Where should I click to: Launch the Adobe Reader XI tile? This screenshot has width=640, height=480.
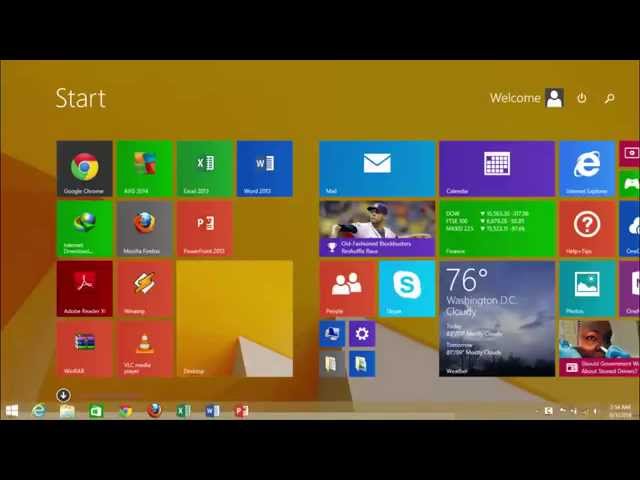point(84,289)
